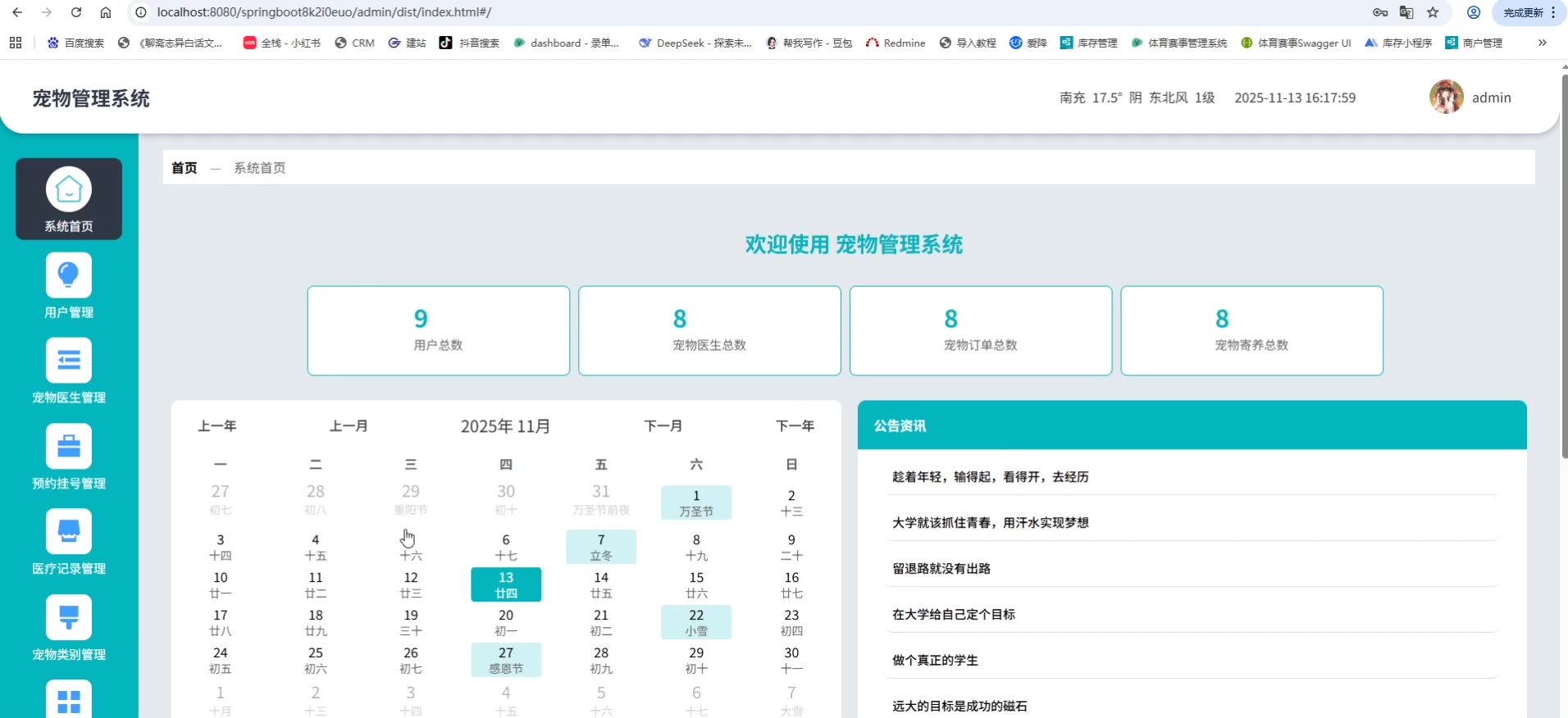Click the 首页 breadcrumb item

point(185,168)
